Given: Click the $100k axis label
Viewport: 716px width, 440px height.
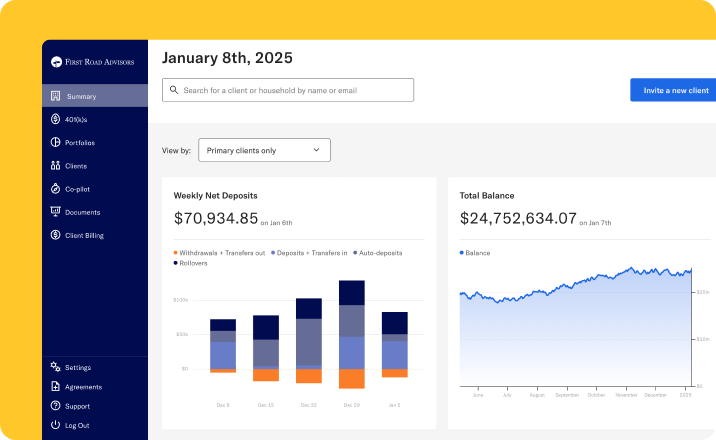Looking at the screenshot, I should (181, 300).
